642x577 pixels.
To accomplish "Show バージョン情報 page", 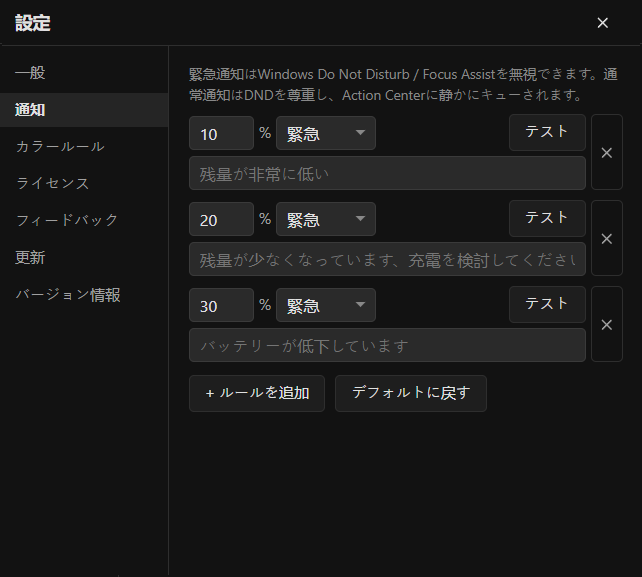I will pyautogui.click(x=84, y=295).
